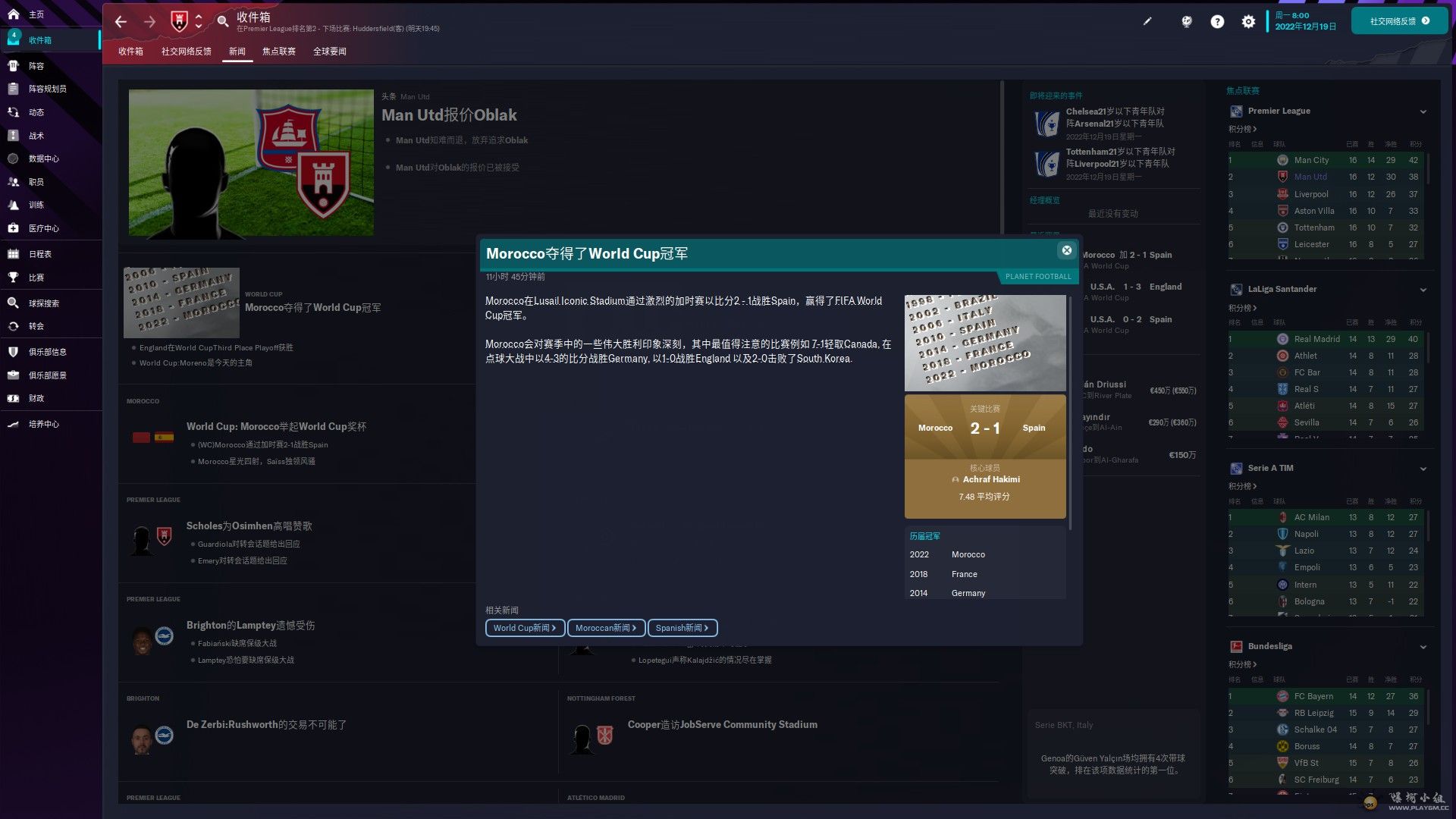Switch to the Focus Leagues tab
Image resolution: width=1456 pixels, height=819 pixels.
[279, 52]
